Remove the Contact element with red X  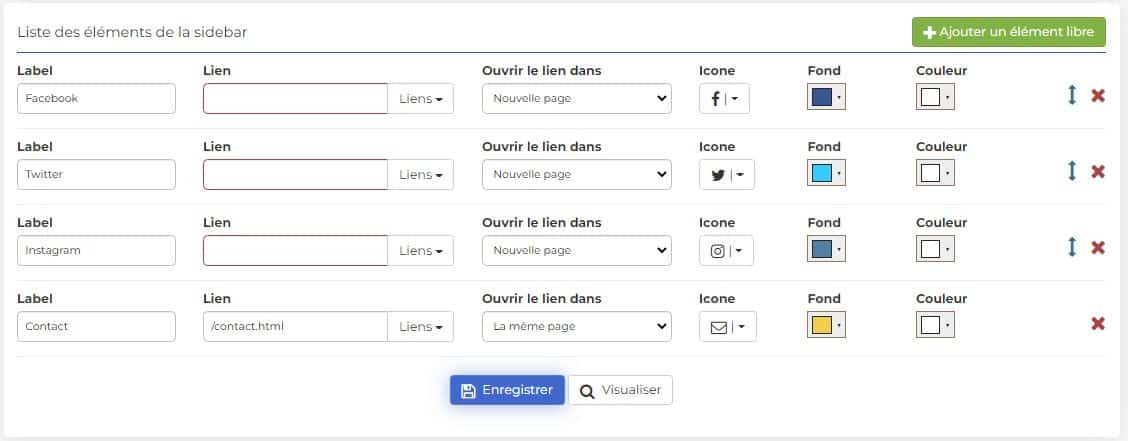point(1098,324)
